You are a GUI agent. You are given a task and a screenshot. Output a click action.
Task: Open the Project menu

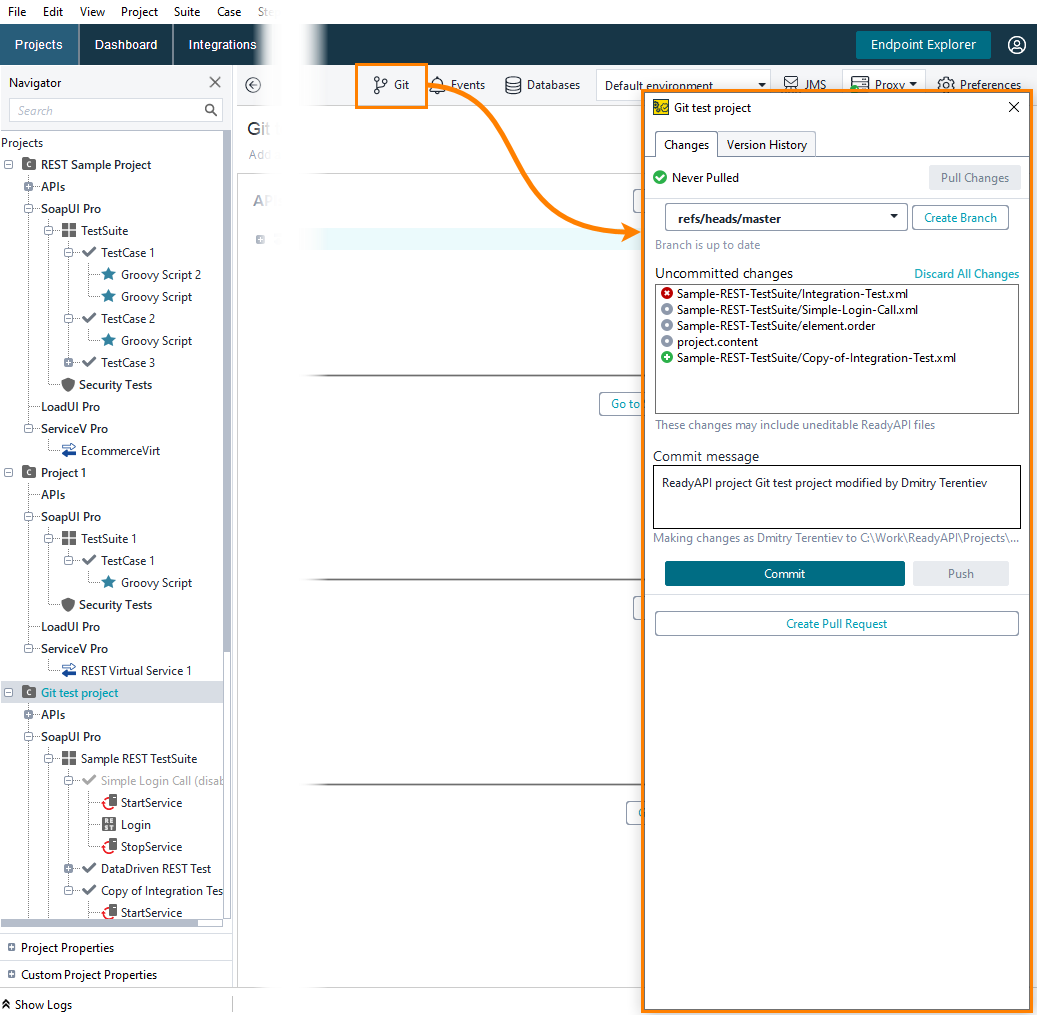139,12
